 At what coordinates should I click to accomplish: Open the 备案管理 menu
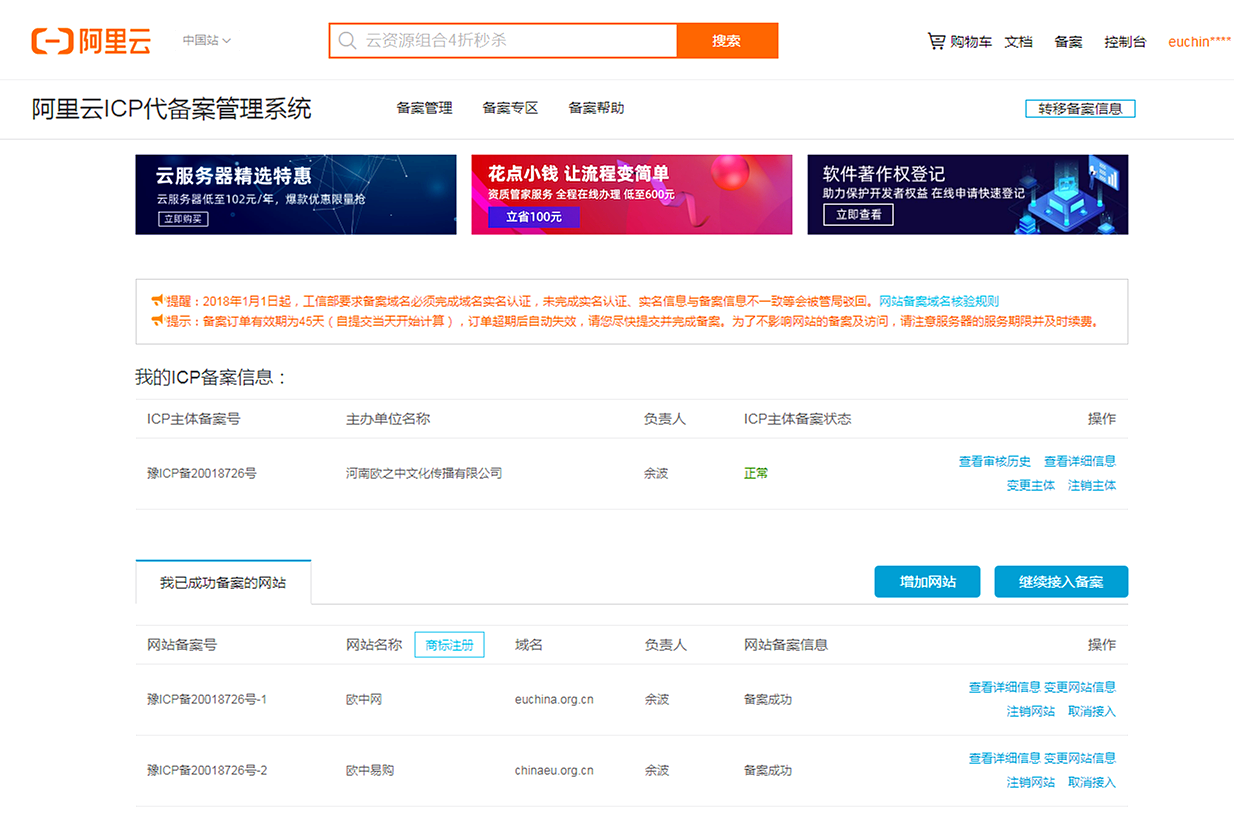[424, 108]
